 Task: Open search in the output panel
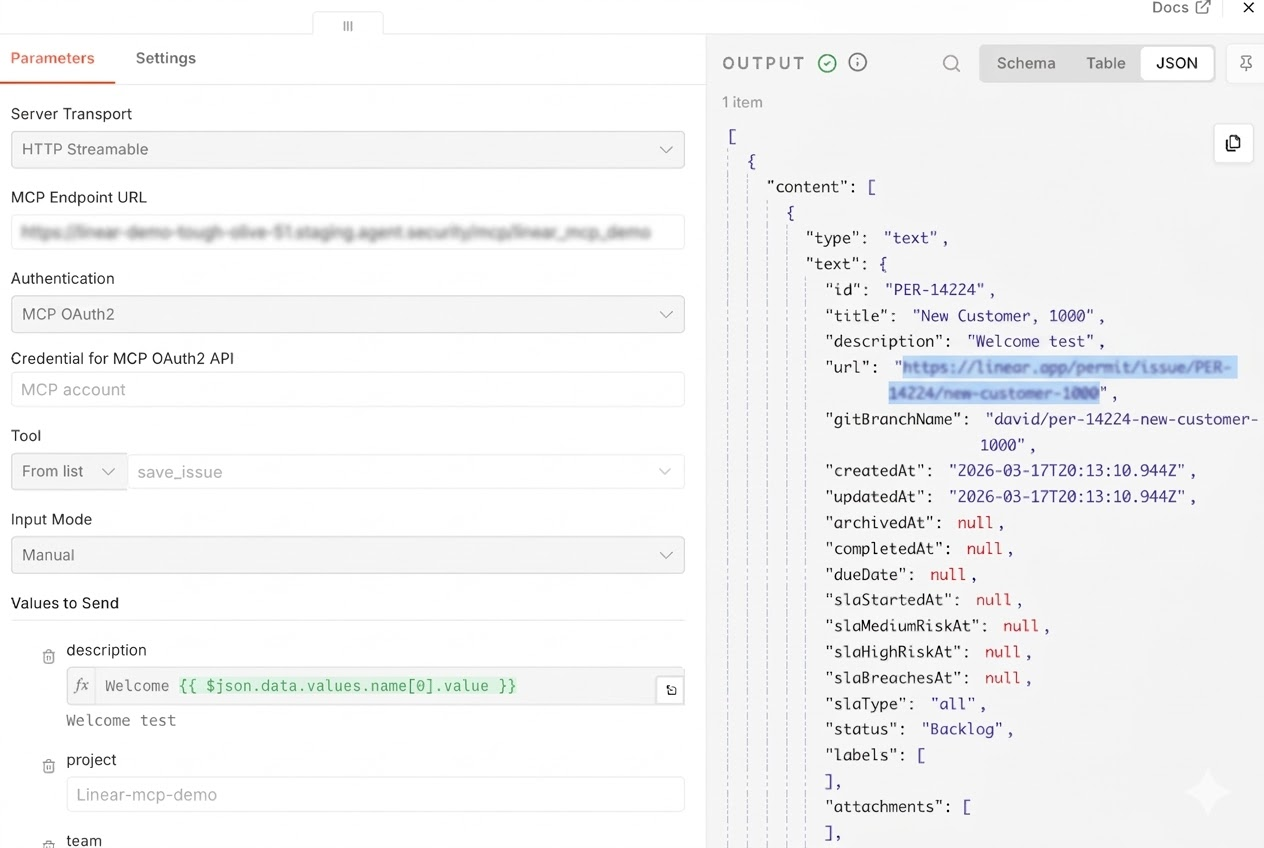pos(951,62)
